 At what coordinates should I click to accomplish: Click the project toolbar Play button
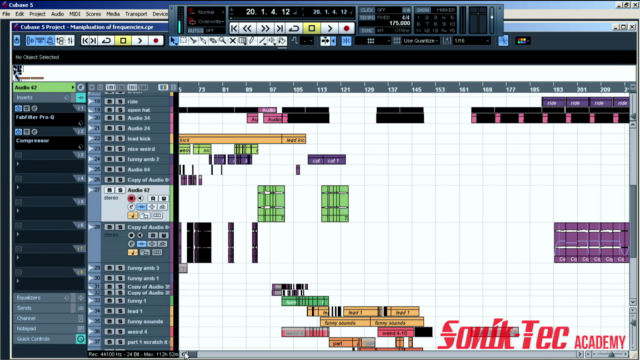coord(140,41)
